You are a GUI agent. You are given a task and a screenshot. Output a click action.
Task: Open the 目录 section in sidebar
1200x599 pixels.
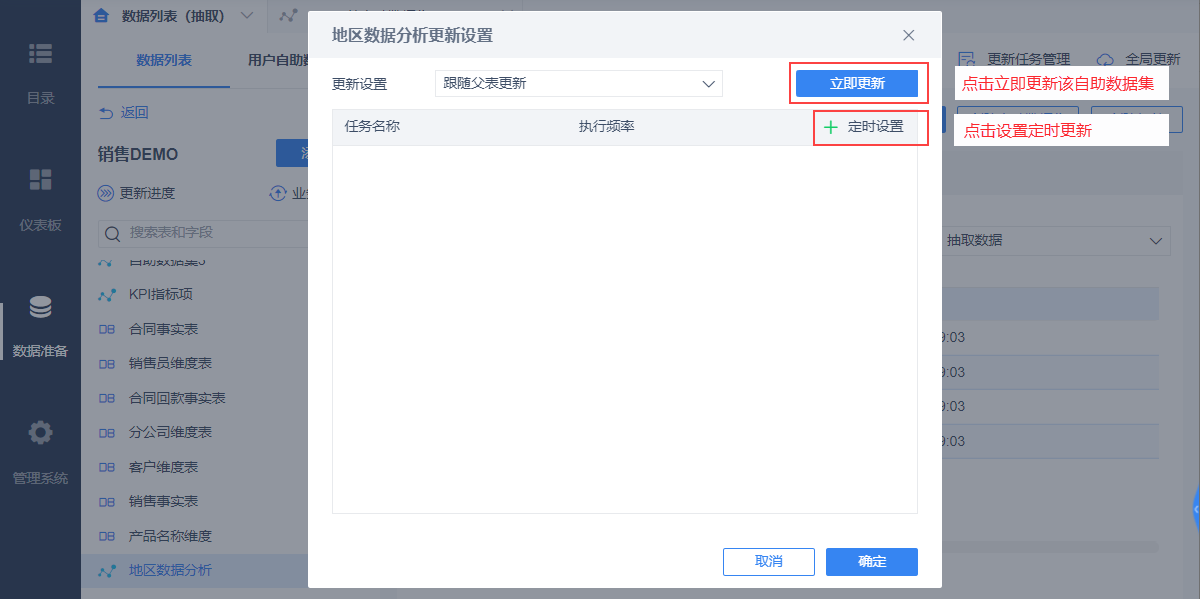pos(40,73)
